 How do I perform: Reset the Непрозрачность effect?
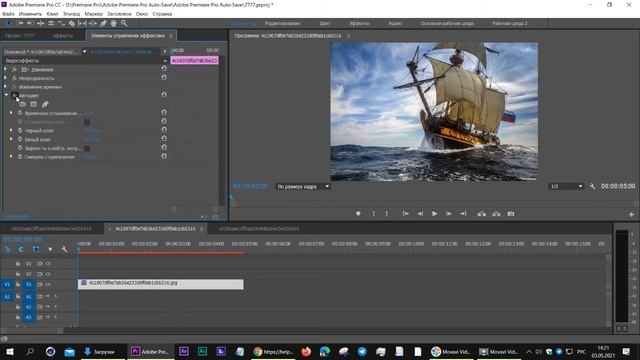(164, 78)
